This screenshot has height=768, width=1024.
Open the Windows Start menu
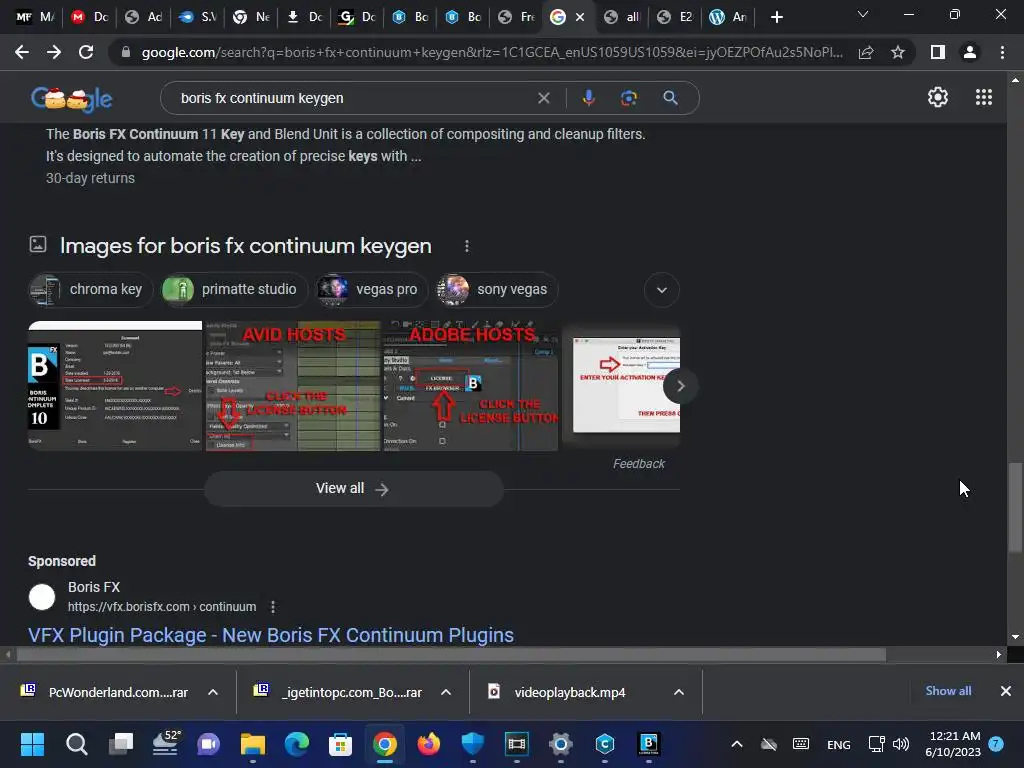click(32, 744)
